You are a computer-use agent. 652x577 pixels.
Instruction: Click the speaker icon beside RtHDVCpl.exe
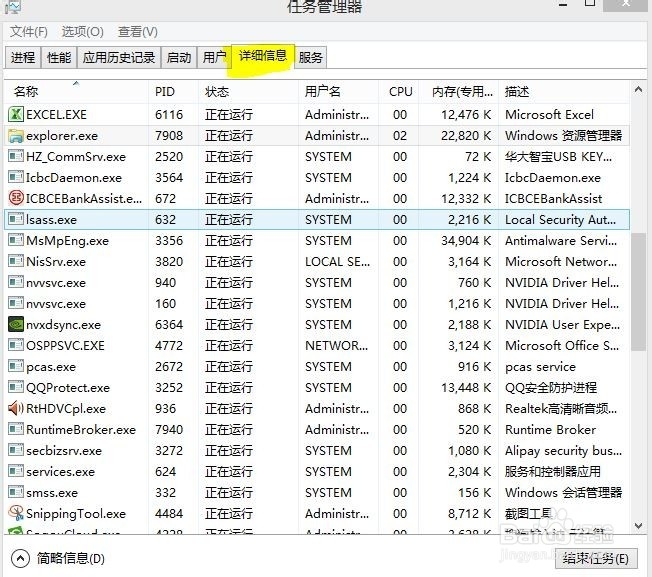(16, 409)
